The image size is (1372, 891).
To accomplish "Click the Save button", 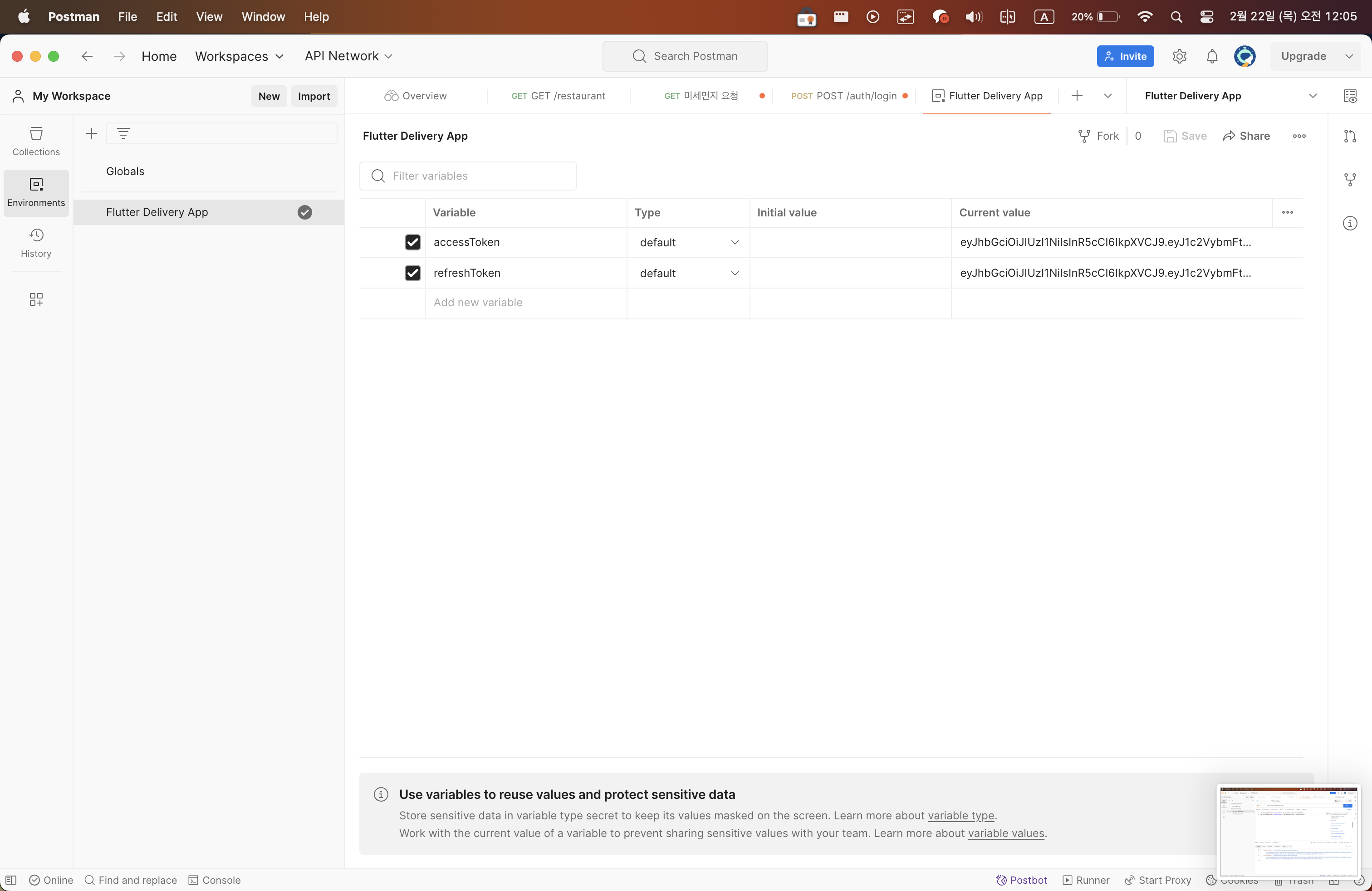I will [1185, 136].
